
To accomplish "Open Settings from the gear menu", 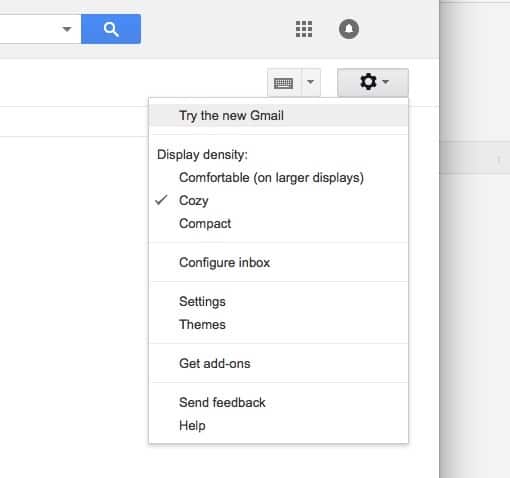I will point(279,302).
